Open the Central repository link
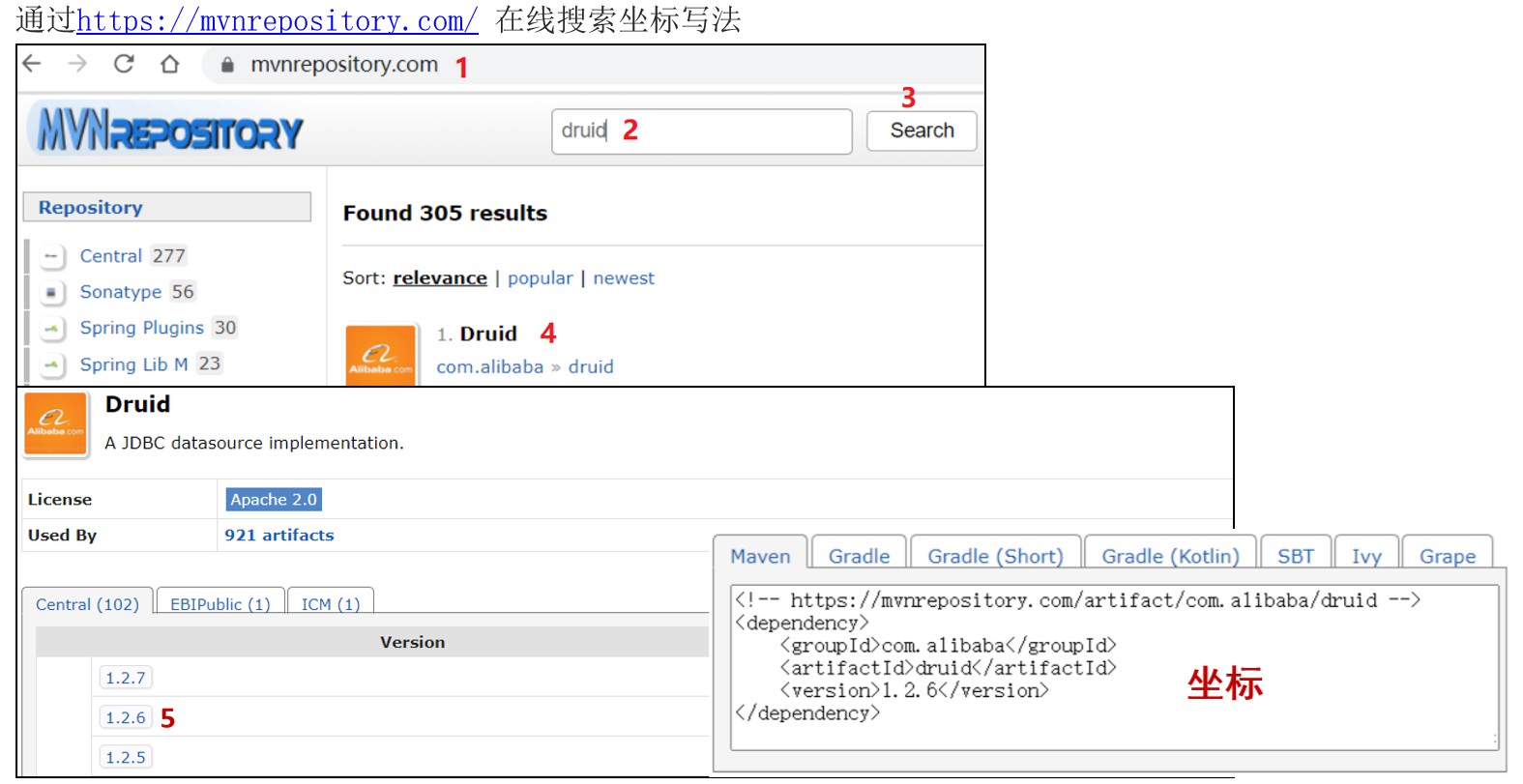This screenshot has height=784, width=1523. tap(111, 256)
